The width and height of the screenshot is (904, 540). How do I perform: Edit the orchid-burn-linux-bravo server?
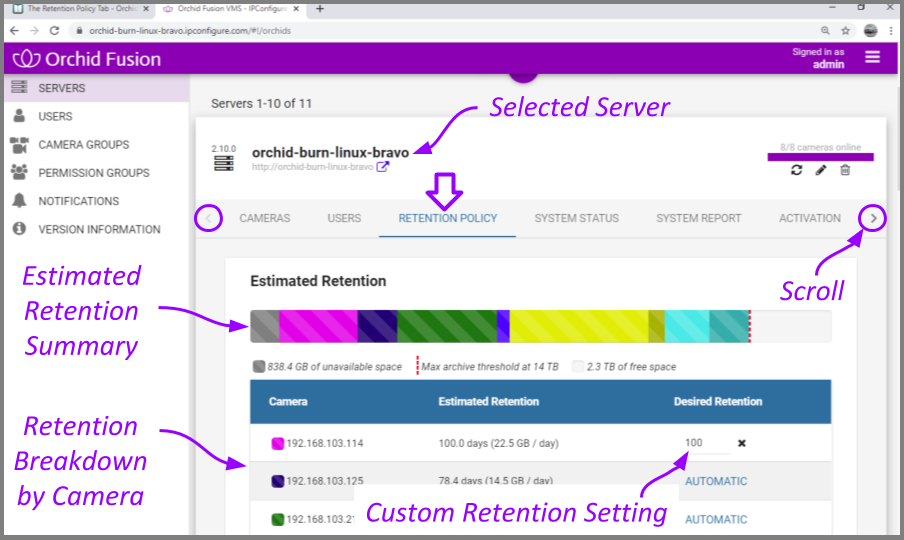(x=820, y=170)
